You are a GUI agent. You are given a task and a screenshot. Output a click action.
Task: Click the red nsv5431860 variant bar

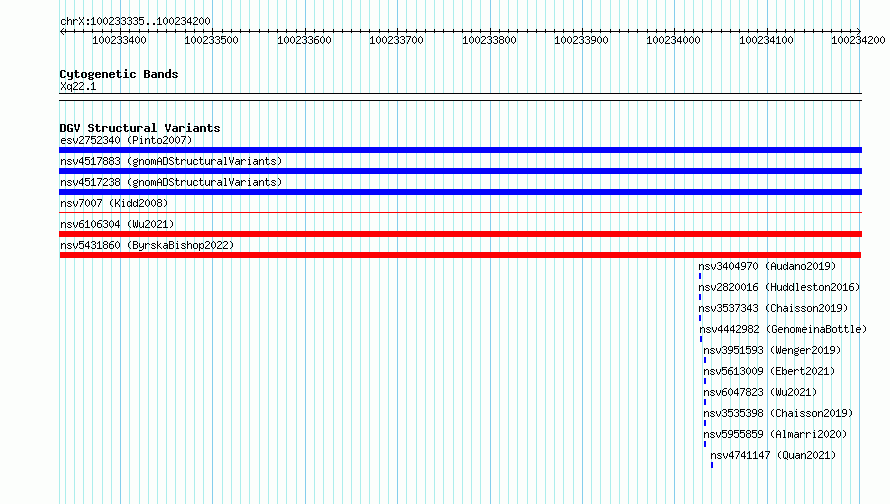[x=460, y=255]
